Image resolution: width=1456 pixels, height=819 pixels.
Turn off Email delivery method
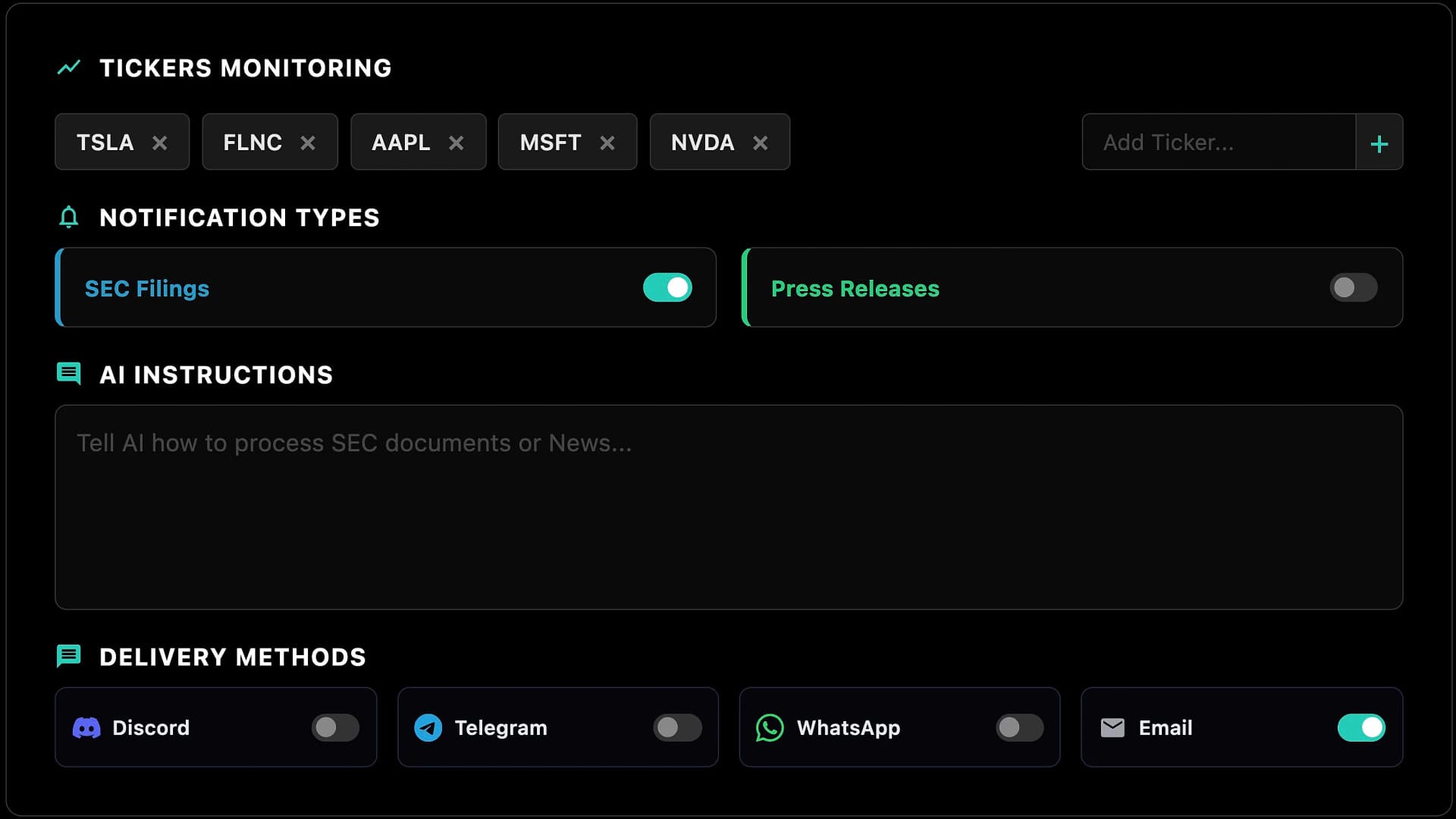[1362, 727]
